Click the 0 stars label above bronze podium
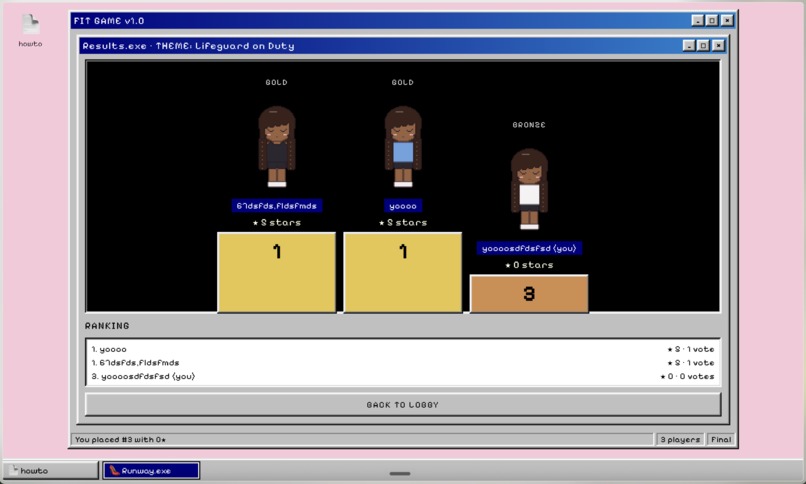The height and width of the screenshot is (484, 806). tap(529, 265)
